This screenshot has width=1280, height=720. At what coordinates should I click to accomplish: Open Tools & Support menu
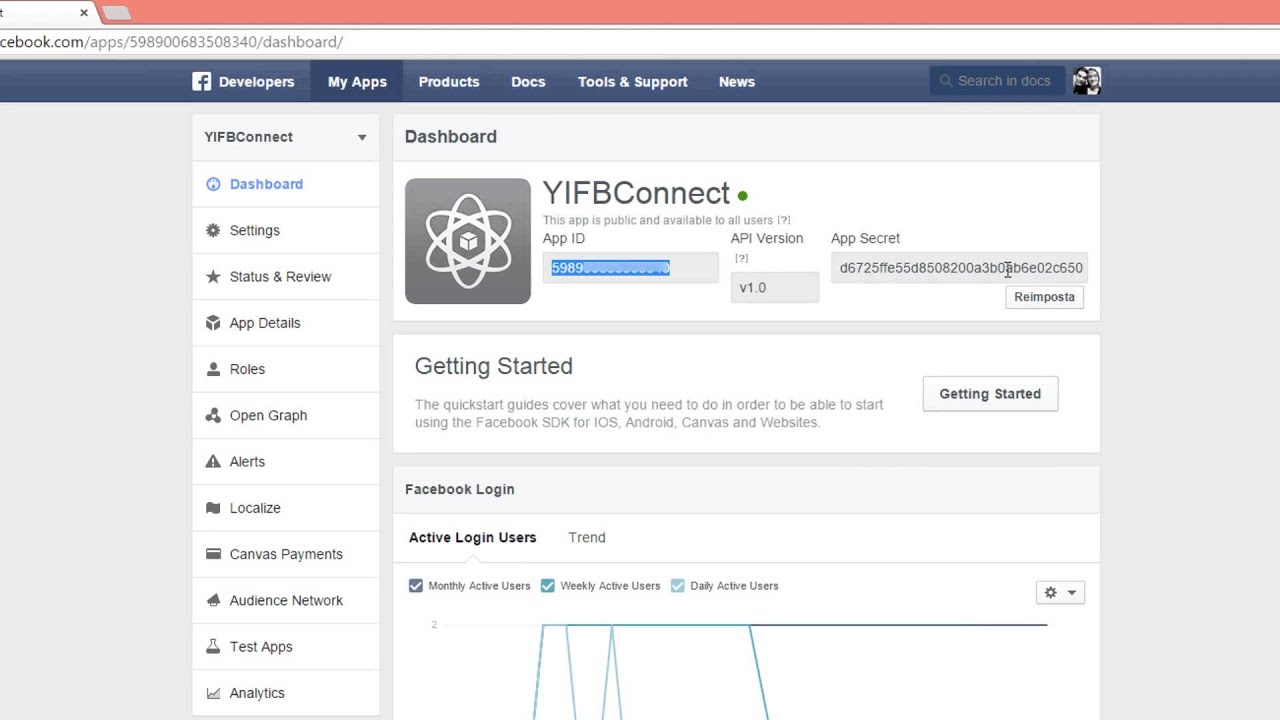pos(633,82)
